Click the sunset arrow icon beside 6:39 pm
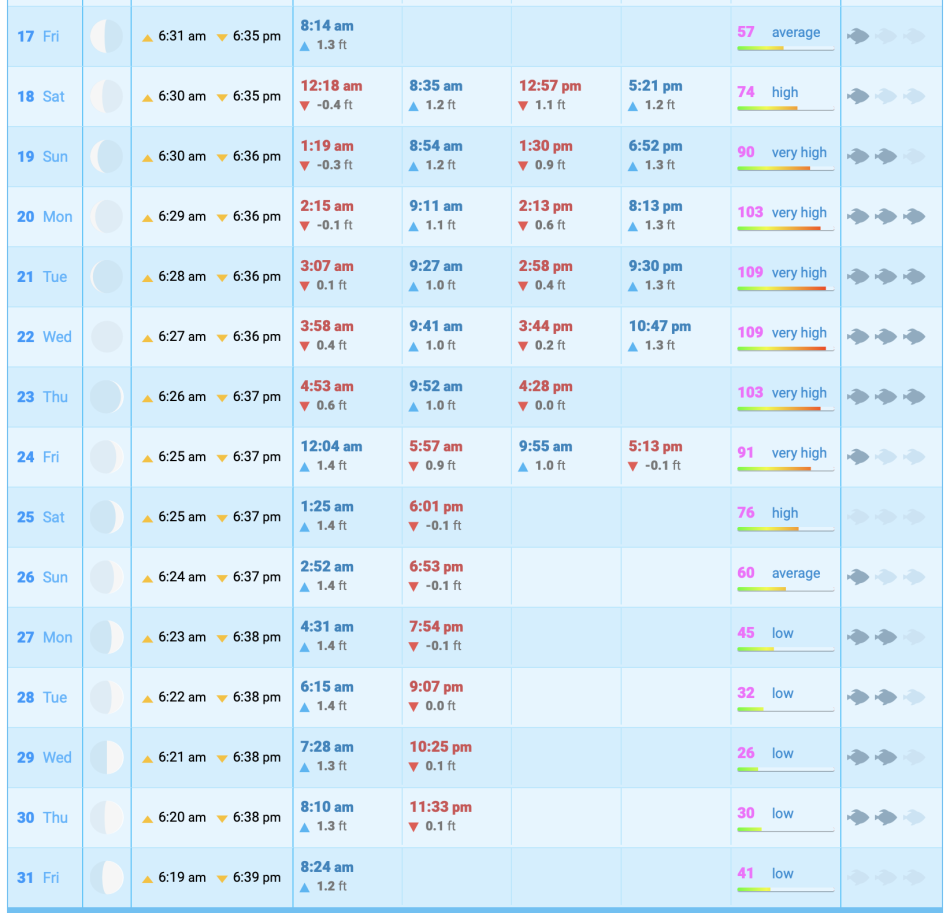 [x=222, y=878]
